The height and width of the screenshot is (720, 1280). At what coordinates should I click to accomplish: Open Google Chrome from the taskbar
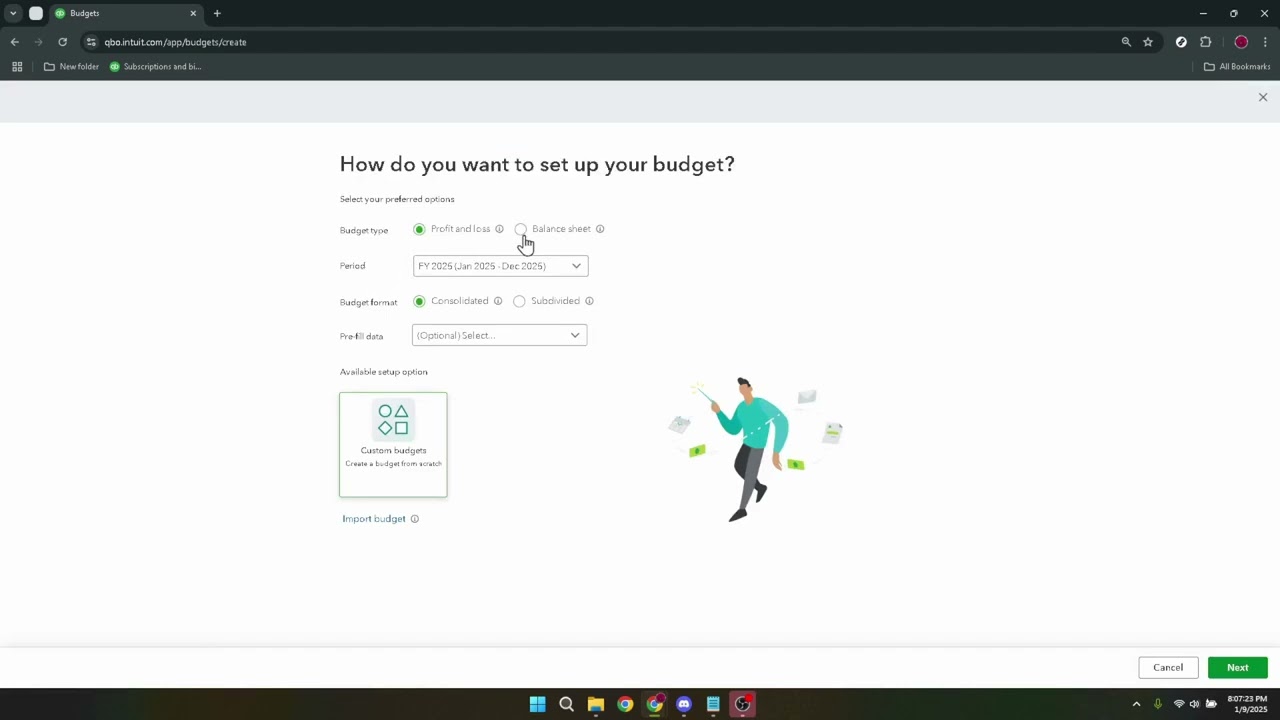[x=625, y=704]
